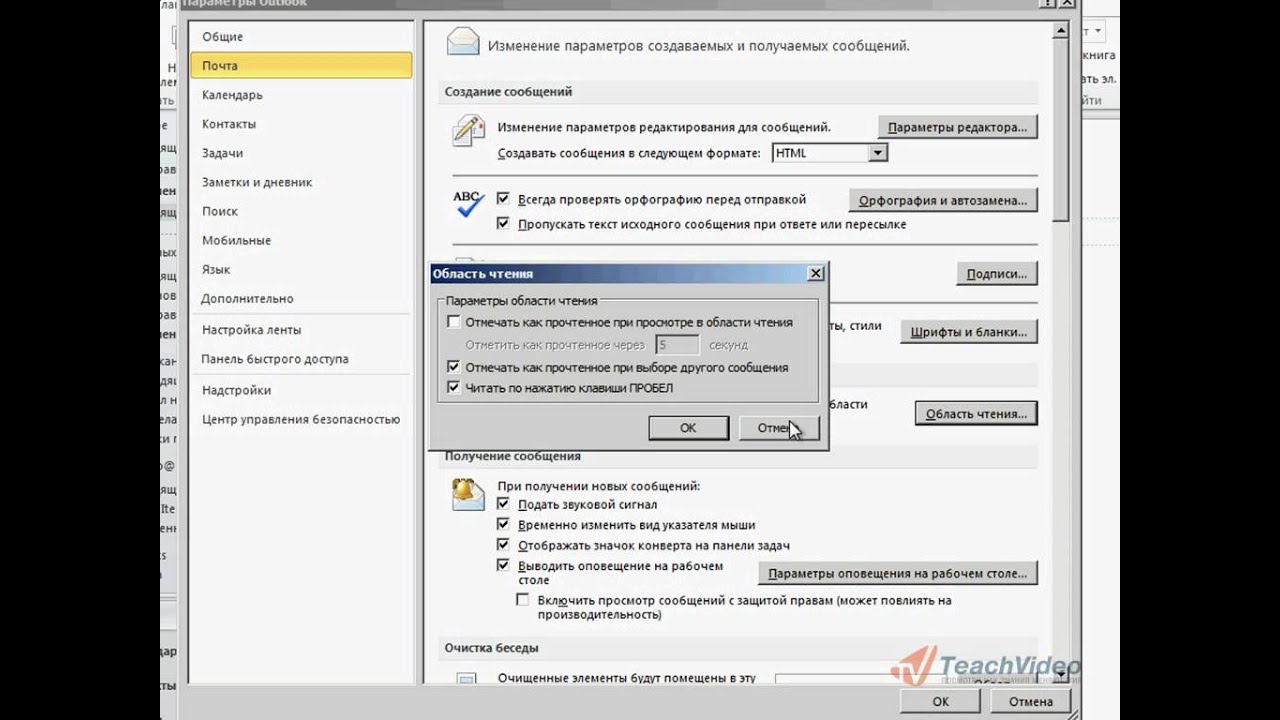Open the Язык settings category
Screen dimensions: 1280x720
pyautogui.click(x=300, y=269)
